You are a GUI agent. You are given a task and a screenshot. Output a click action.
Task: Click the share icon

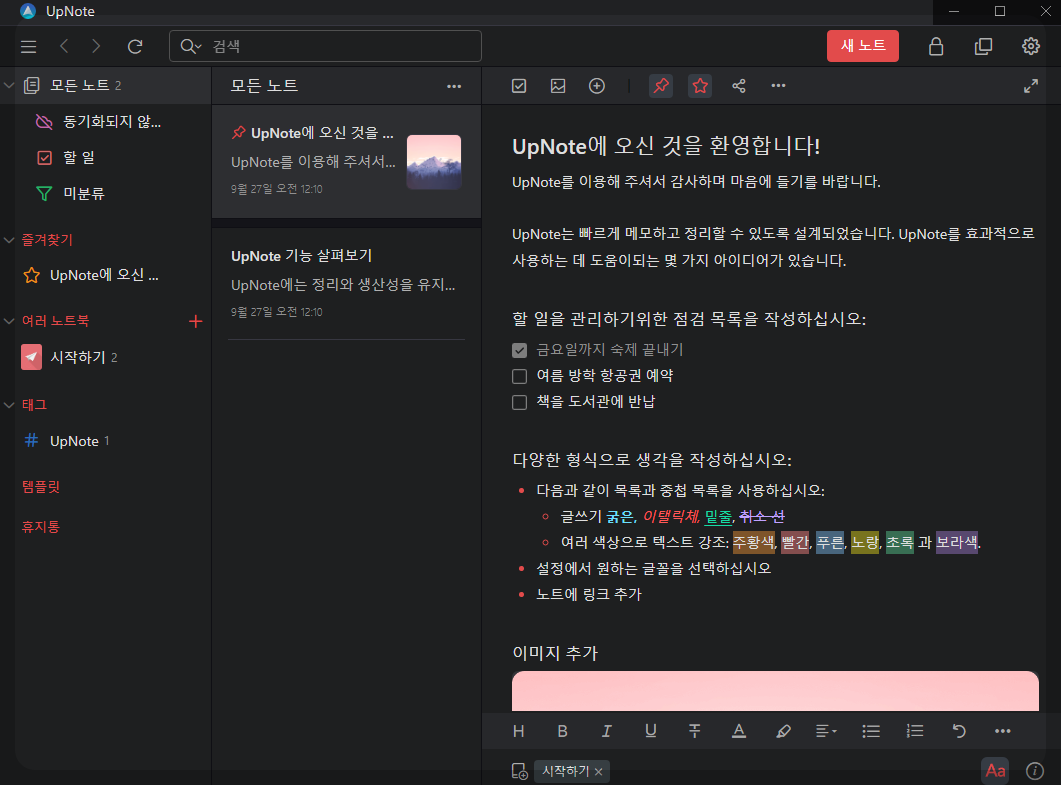click(x=739, y=86)
